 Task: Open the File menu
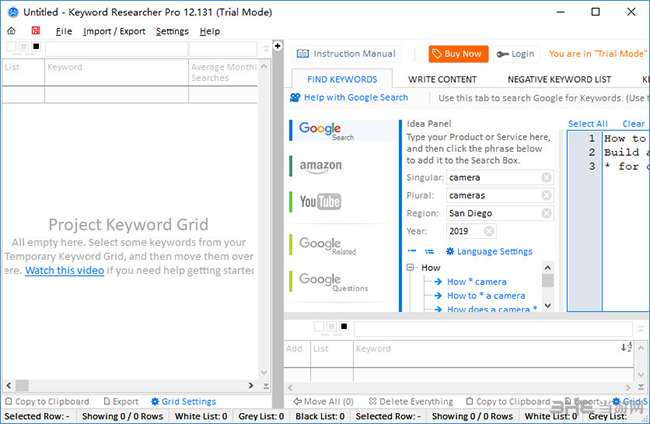[x=64, y=31]
